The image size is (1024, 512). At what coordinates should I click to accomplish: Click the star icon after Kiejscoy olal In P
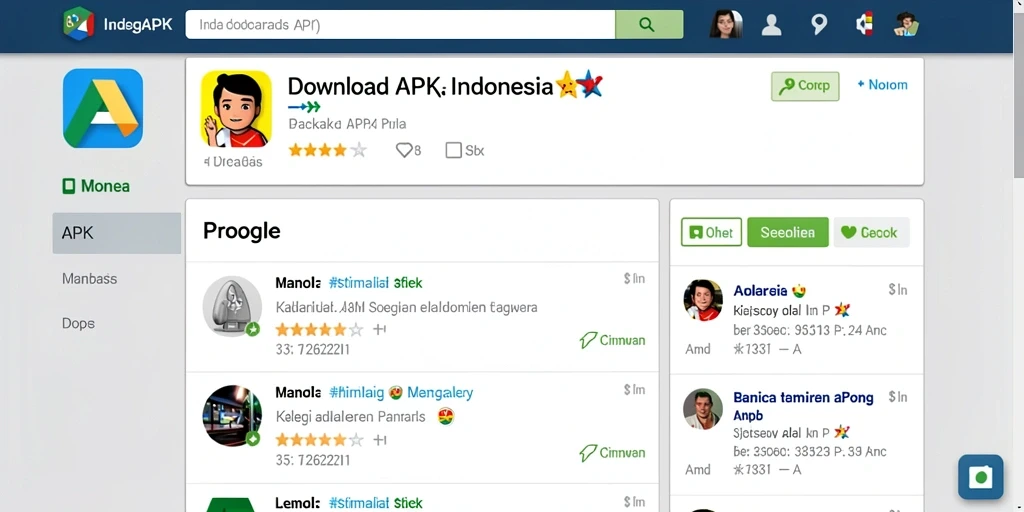pyautogui.click(x=842, y=310)
